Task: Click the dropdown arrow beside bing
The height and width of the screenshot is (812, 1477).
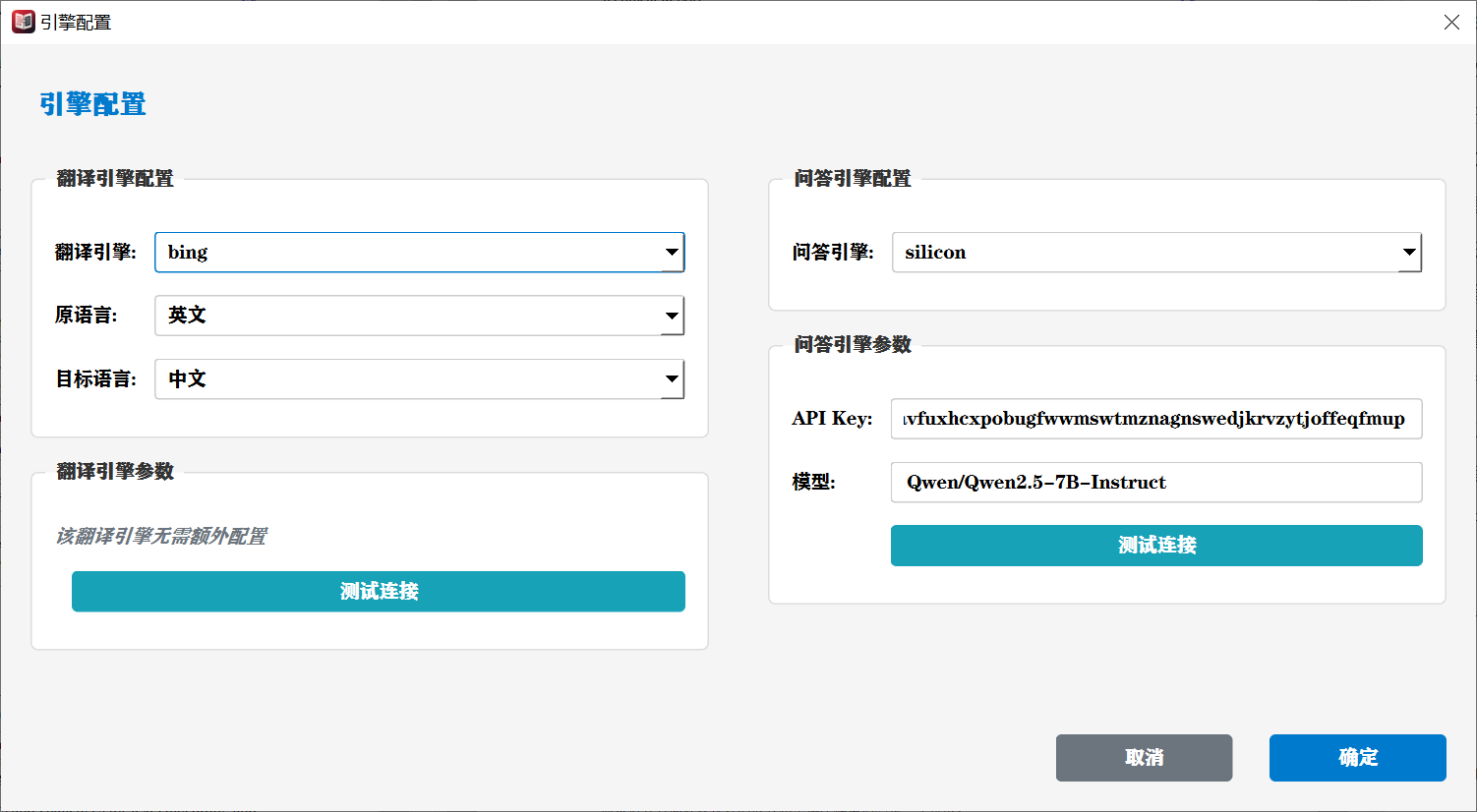Action: [x=673, y=253]
